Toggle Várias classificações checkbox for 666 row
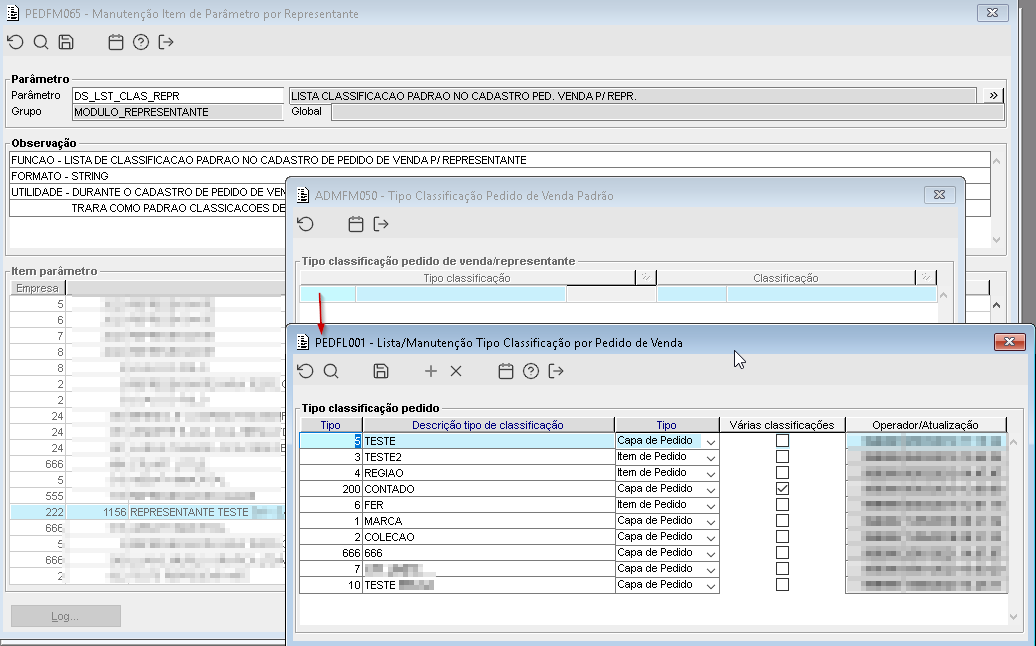 click(x=782, y=553)
